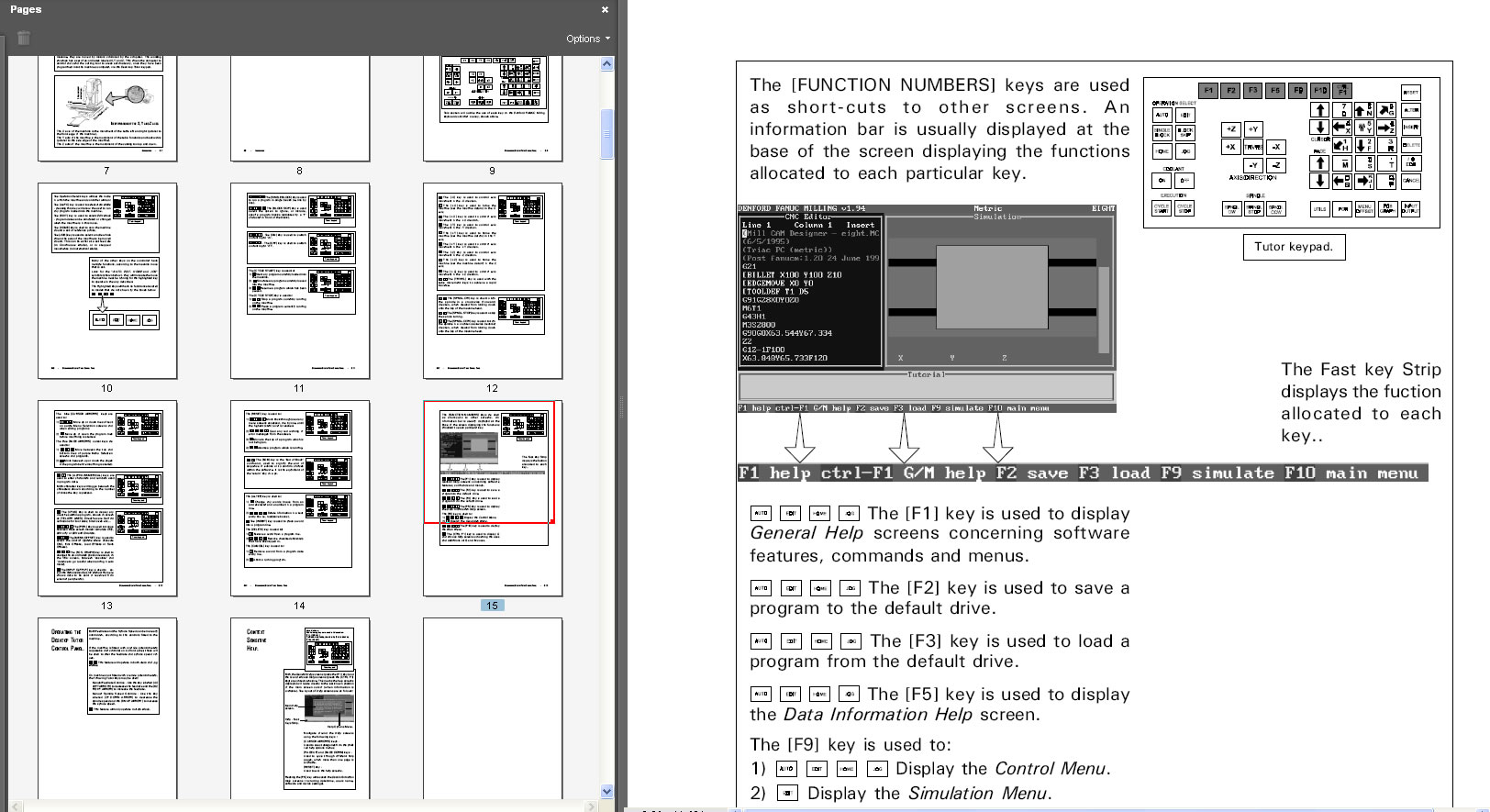Viewport: 1490px width, 812px height.
Task: Open the Options dropdown in Pages panel
Action: (x=587, y=39)
